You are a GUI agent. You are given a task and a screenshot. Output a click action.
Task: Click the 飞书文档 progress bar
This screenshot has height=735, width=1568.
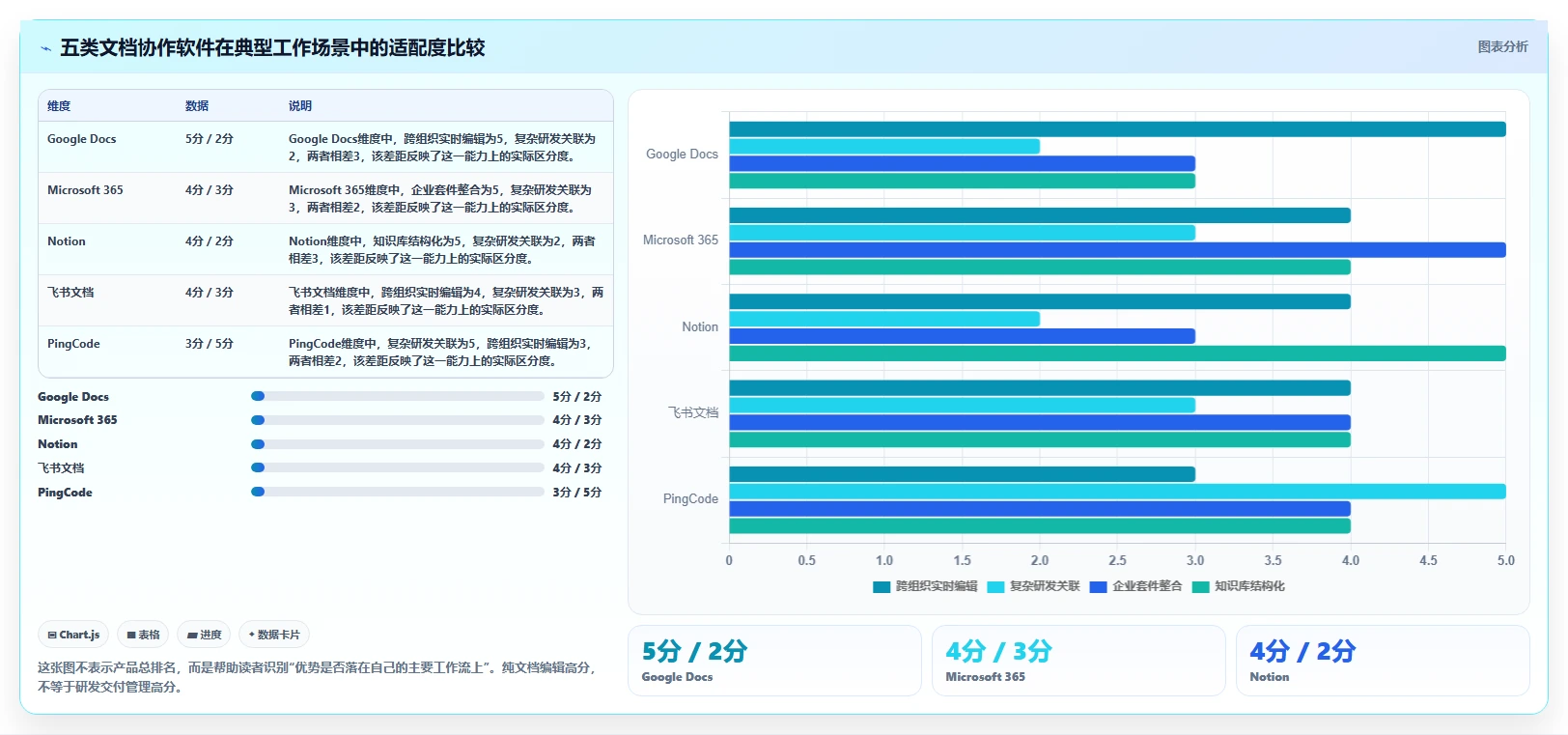[x=397, y=467]
